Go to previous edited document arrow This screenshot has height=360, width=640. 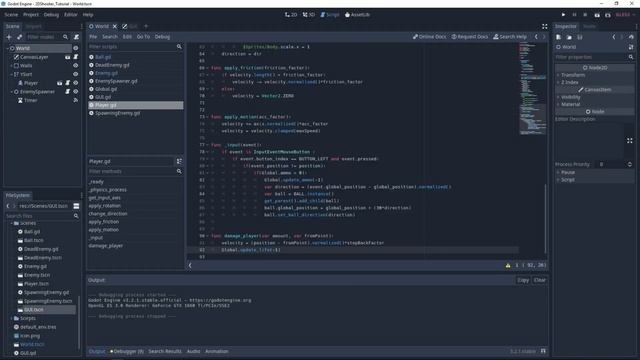[x=536, y=37]
